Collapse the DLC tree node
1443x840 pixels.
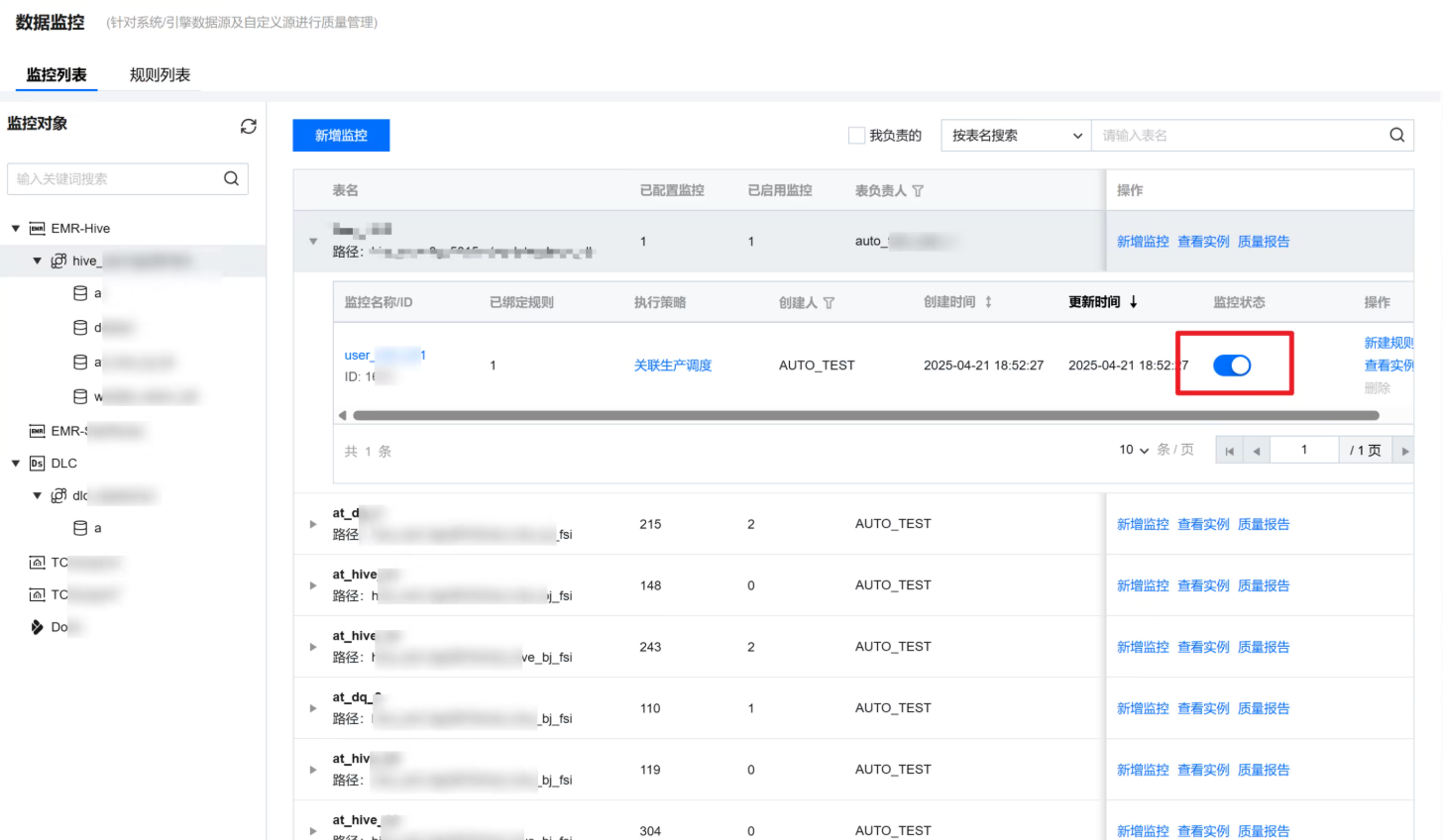tap(16, 464)
